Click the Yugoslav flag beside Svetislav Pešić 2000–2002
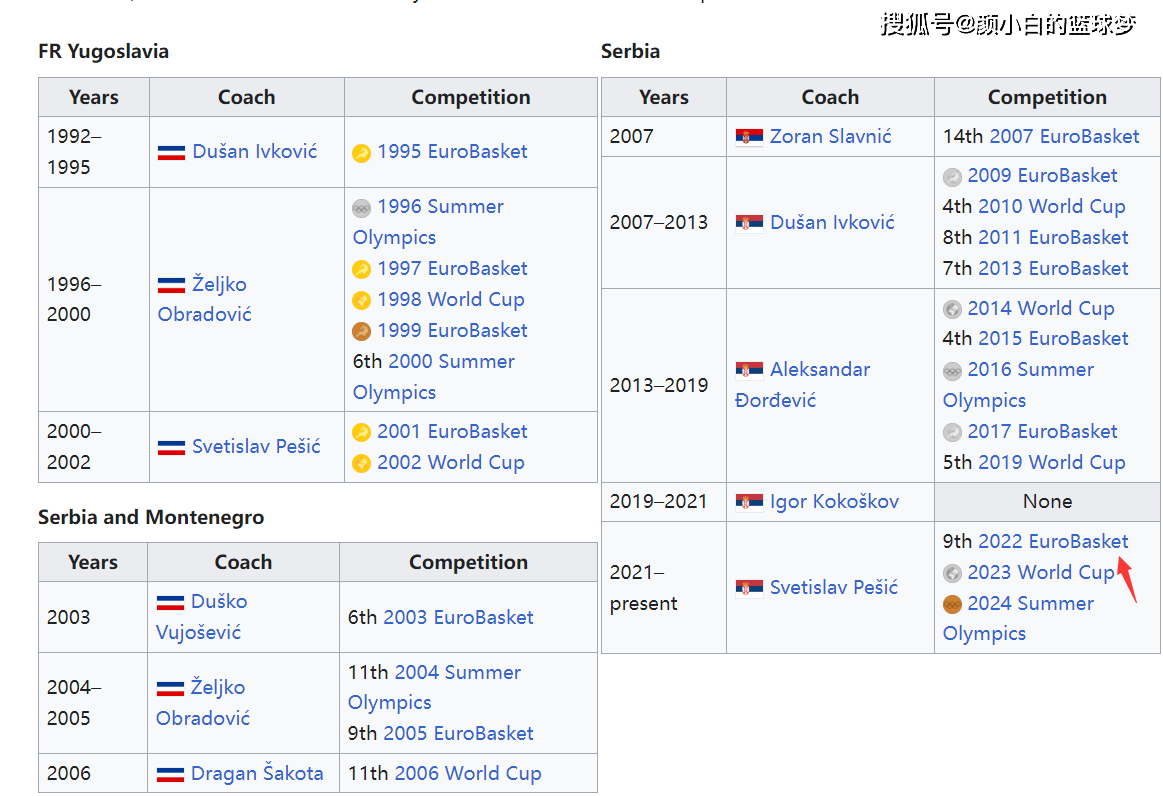This screenshot has height=796, width=1163. 171,447
